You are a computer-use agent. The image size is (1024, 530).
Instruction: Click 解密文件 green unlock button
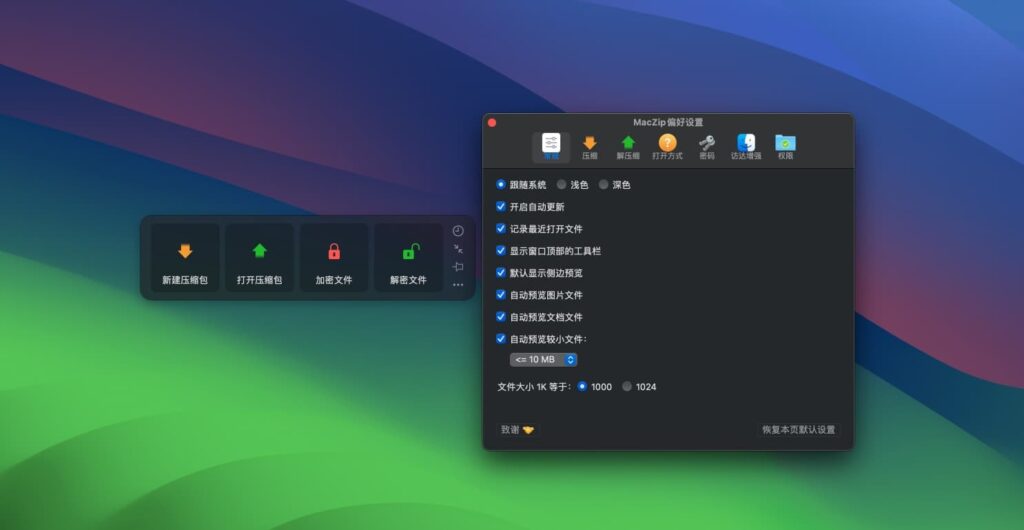[x=408, y=258]
